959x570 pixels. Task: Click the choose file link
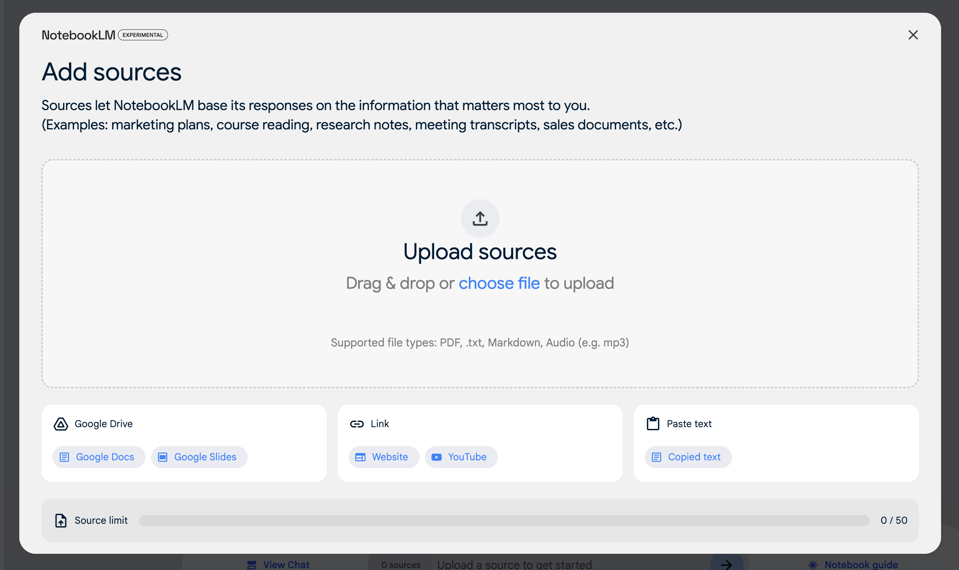499,283
